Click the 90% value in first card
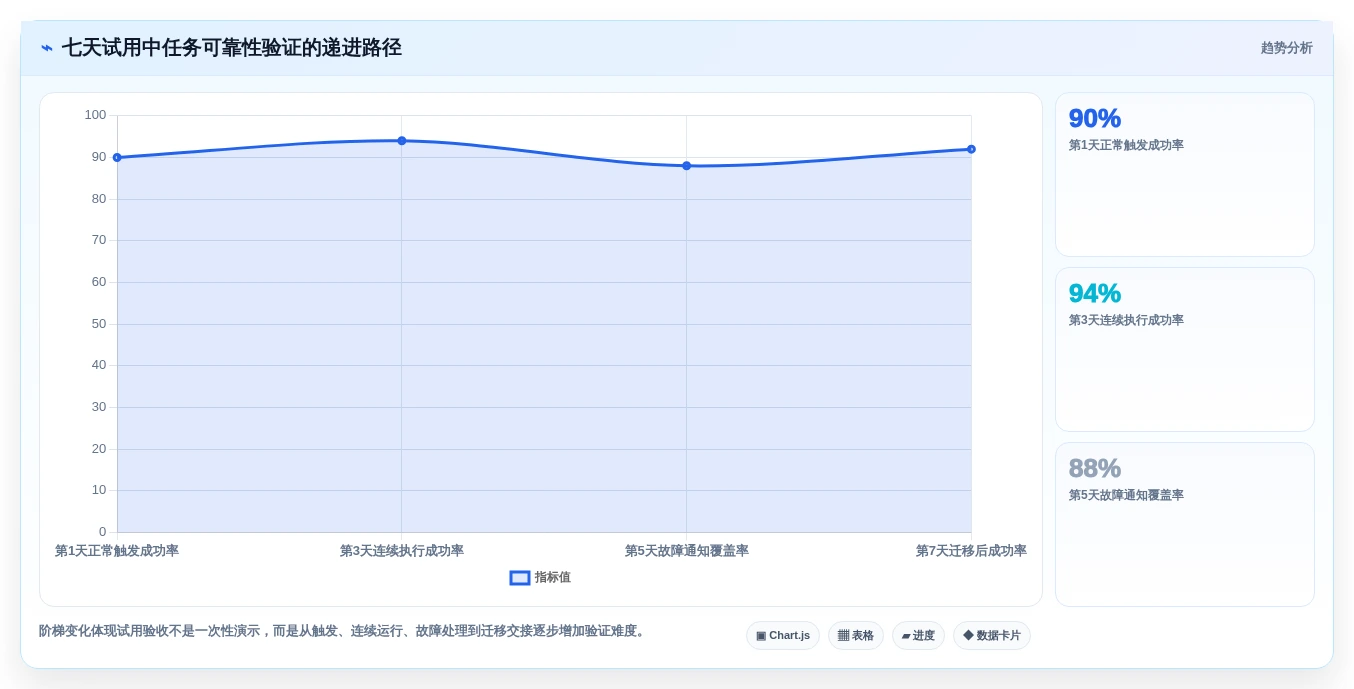 (x=1095, y=119)
